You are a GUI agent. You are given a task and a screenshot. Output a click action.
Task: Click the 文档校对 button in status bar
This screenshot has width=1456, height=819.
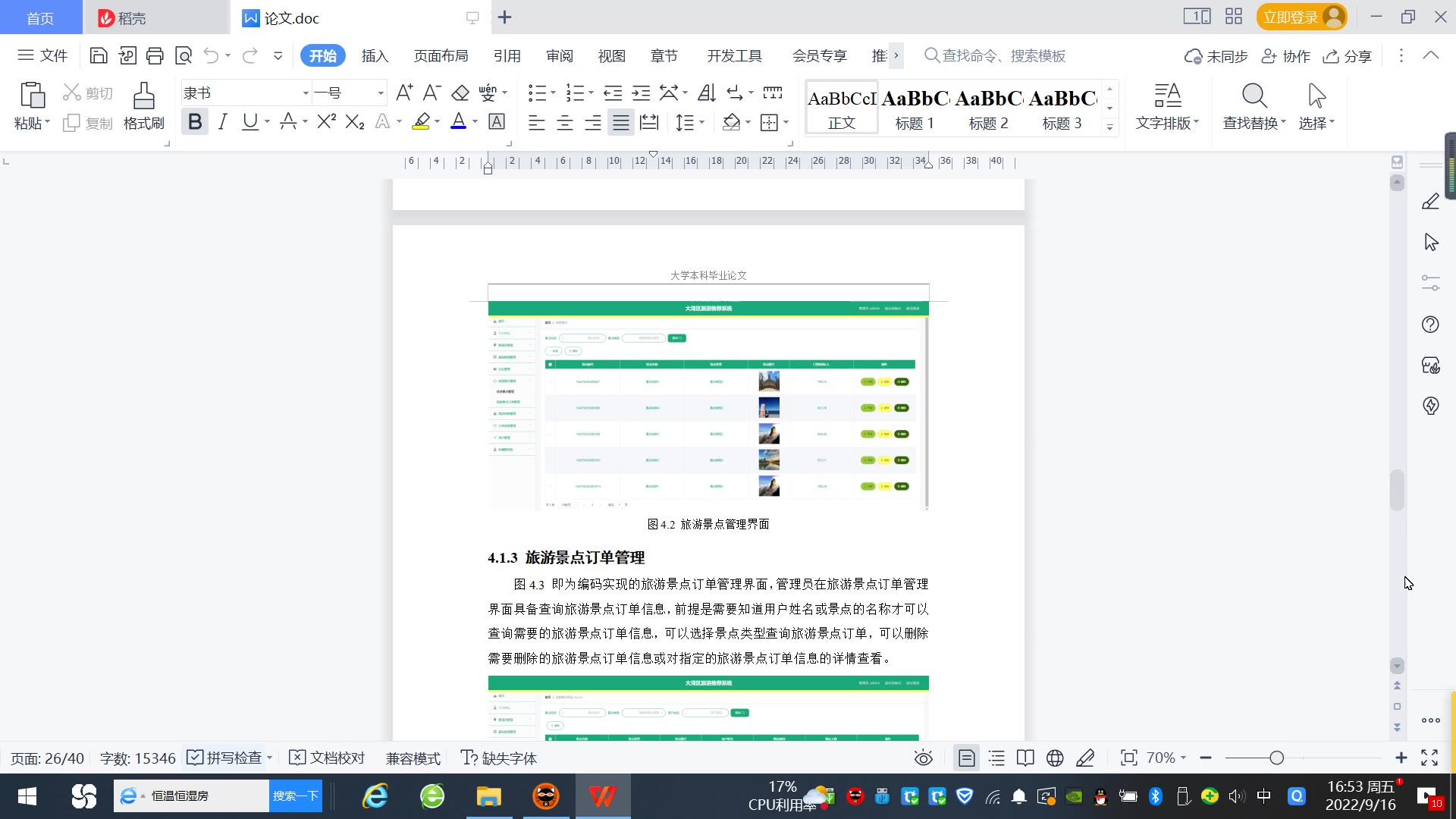(x=328, y=758)
